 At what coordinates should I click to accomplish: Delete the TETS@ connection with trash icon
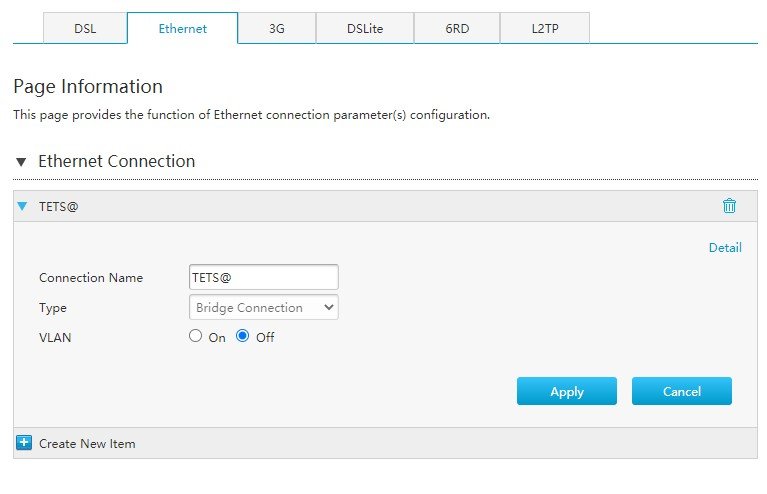click(729, 206)
